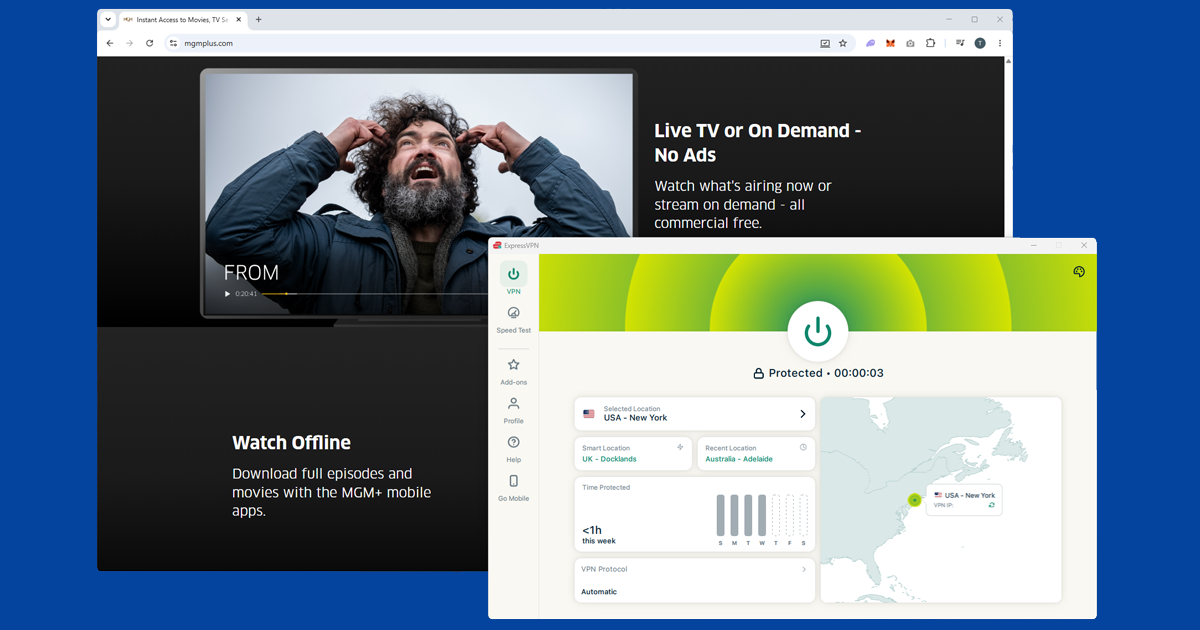Screen dimensions: 1200x630
Task: Click the "Smart Location" label
Action: (x=606, y=448)
